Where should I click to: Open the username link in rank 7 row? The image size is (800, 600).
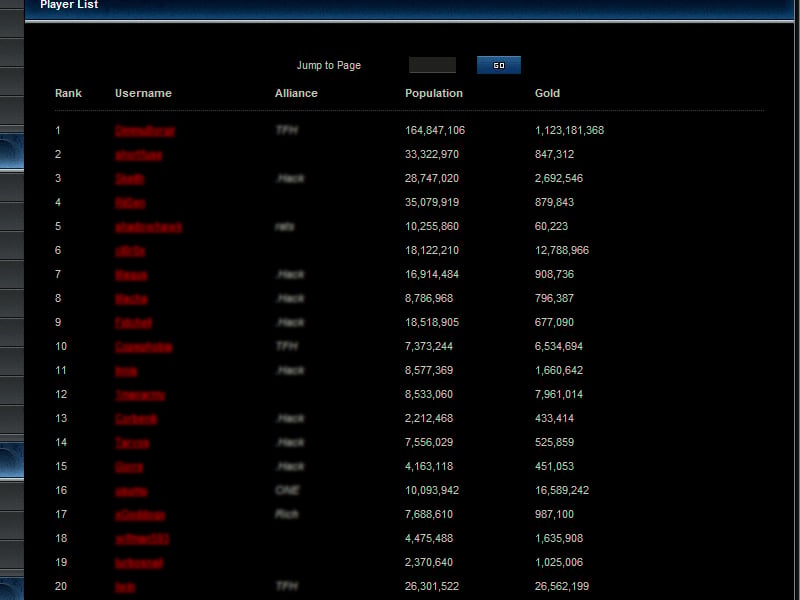pyautogui.click(x=131, y=274)
